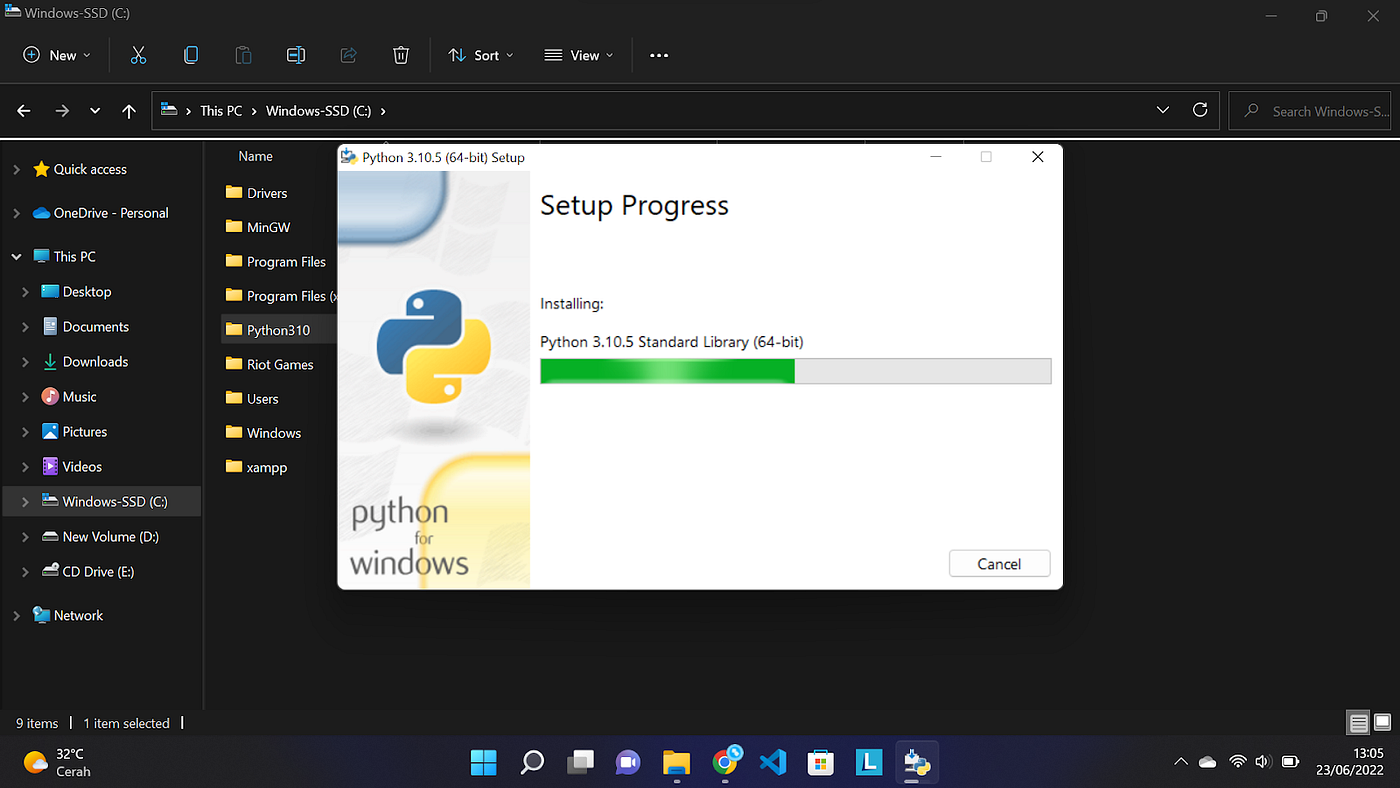This screenshot has height=788, width=1400.
Task: Switch to the Python Setup window via taskbar
Action: point(916,762)
